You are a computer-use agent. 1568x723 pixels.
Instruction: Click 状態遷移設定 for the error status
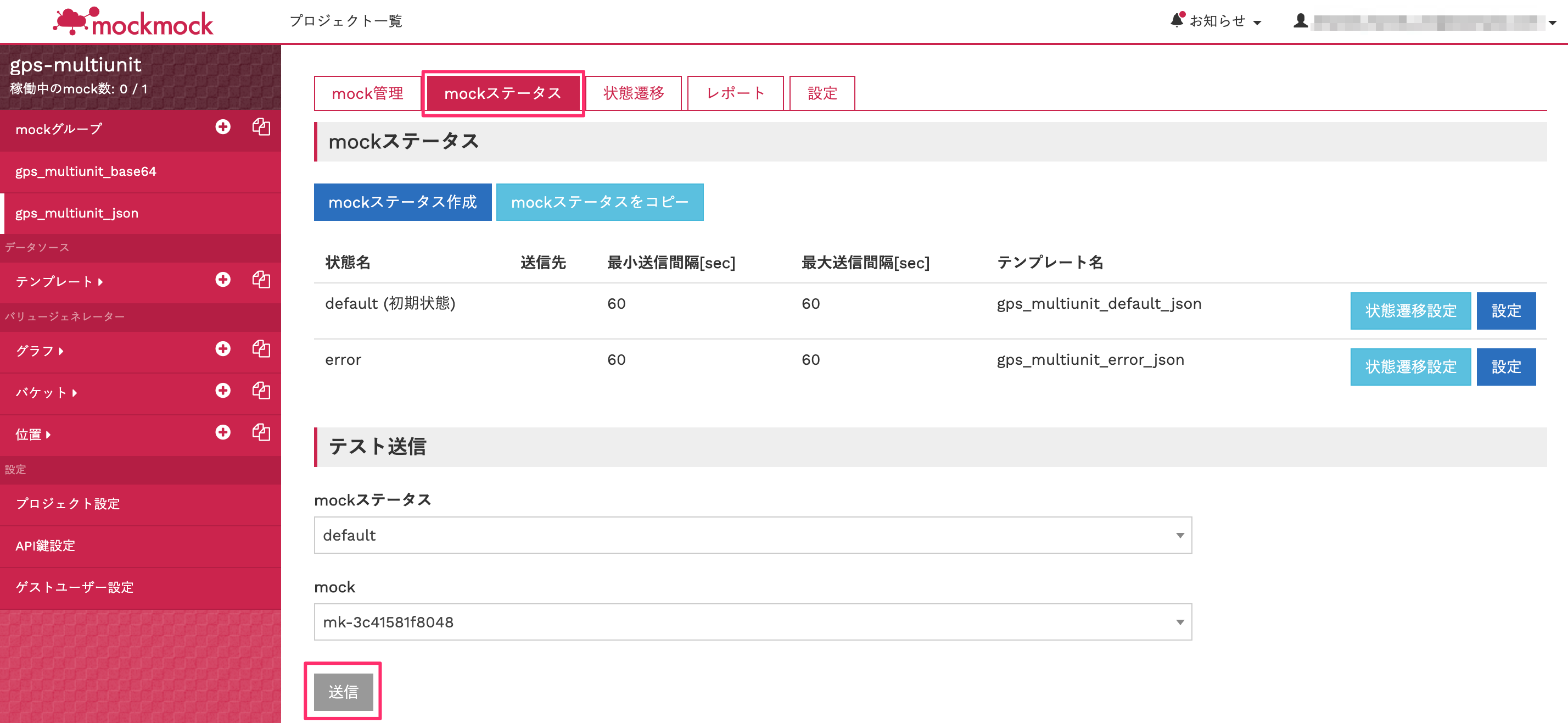[1410, 366]
